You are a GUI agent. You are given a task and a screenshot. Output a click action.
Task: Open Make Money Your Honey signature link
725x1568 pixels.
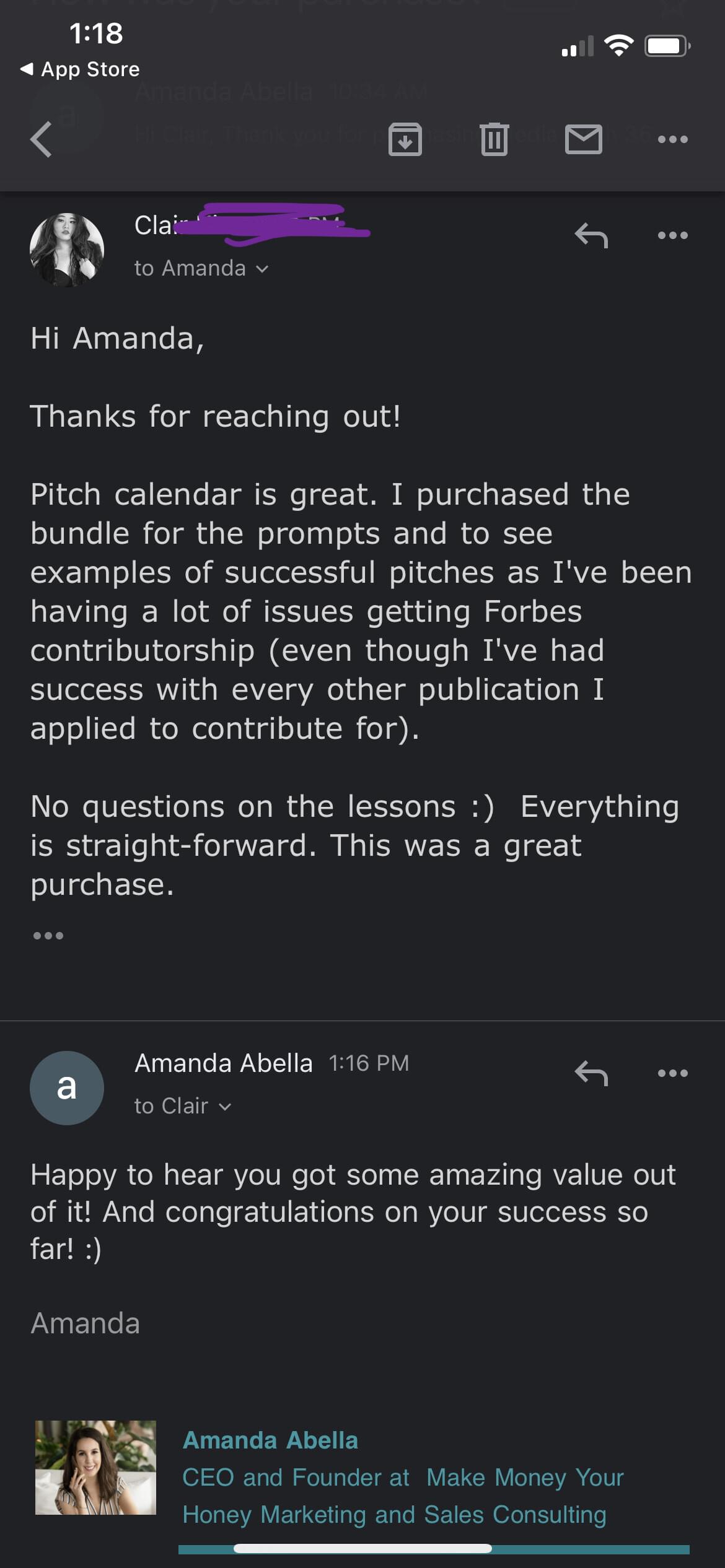pos(524,1478)
